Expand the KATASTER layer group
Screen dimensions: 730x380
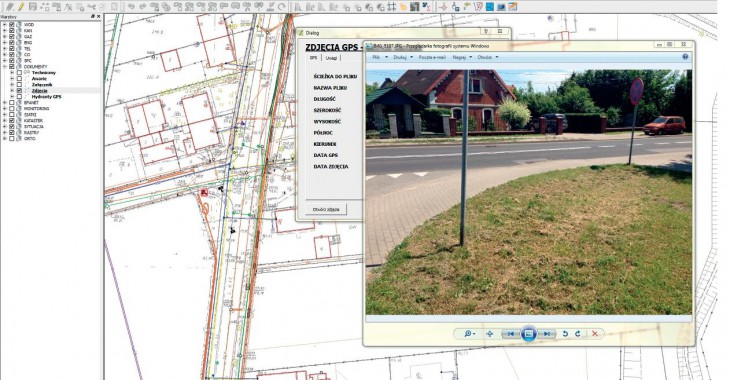(5, 121)
